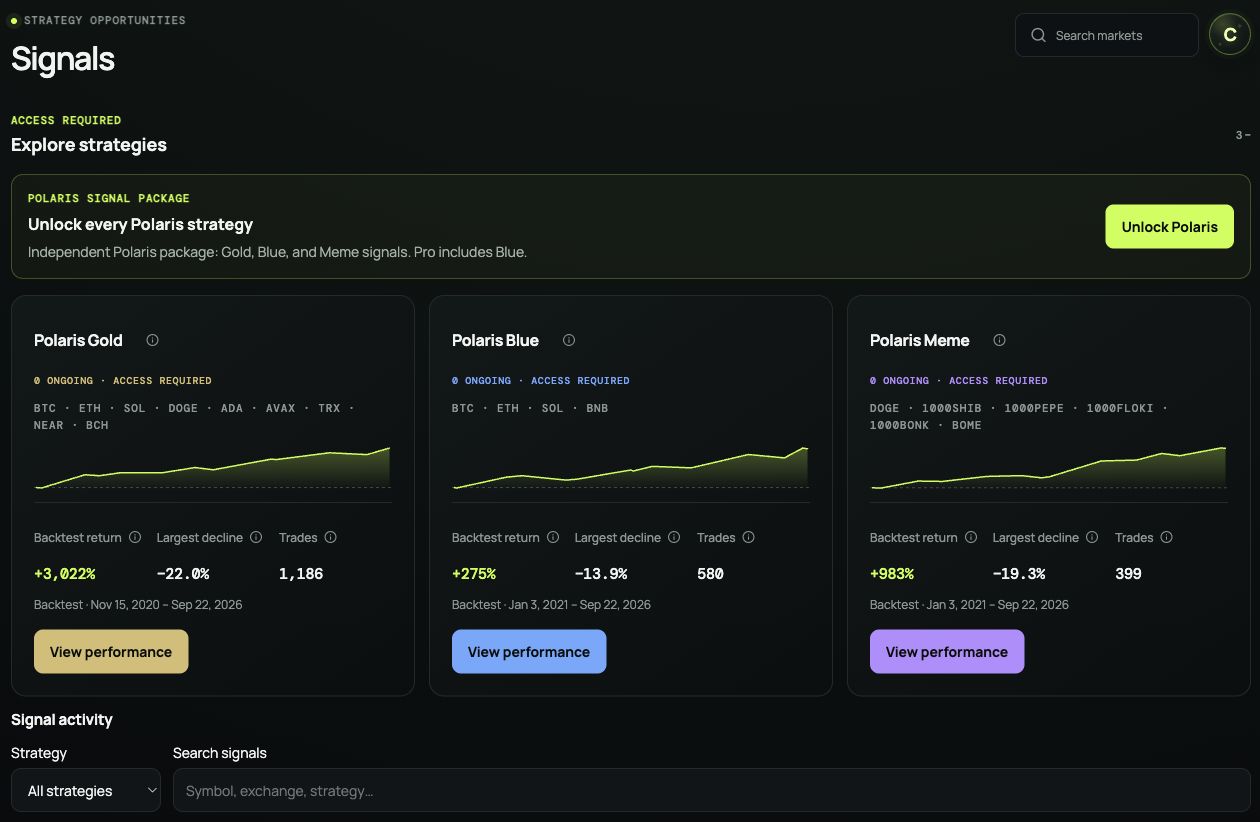
Task: Focus the Search markets field
Action: coord(1107,35)
